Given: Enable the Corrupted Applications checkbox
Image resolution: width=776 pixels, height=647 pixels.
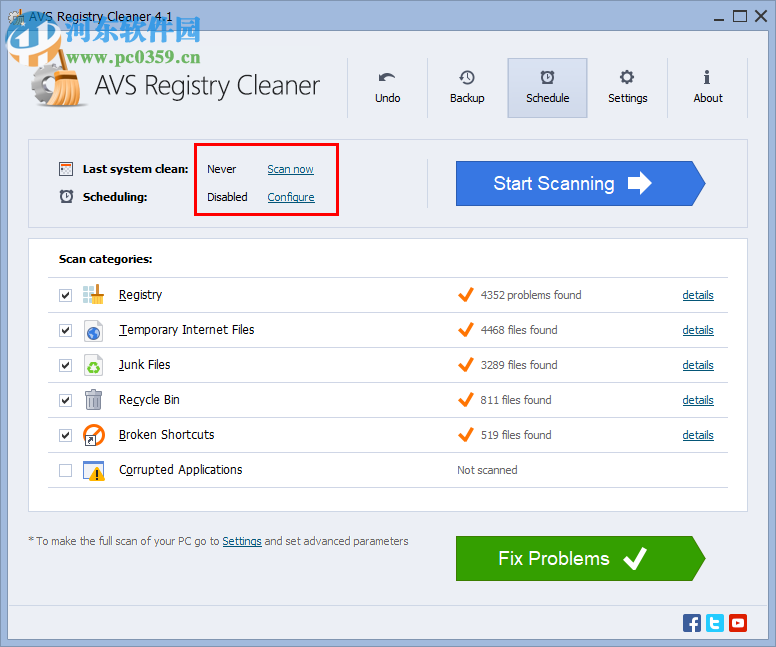Looking at the screenshot, I should 65,470.
